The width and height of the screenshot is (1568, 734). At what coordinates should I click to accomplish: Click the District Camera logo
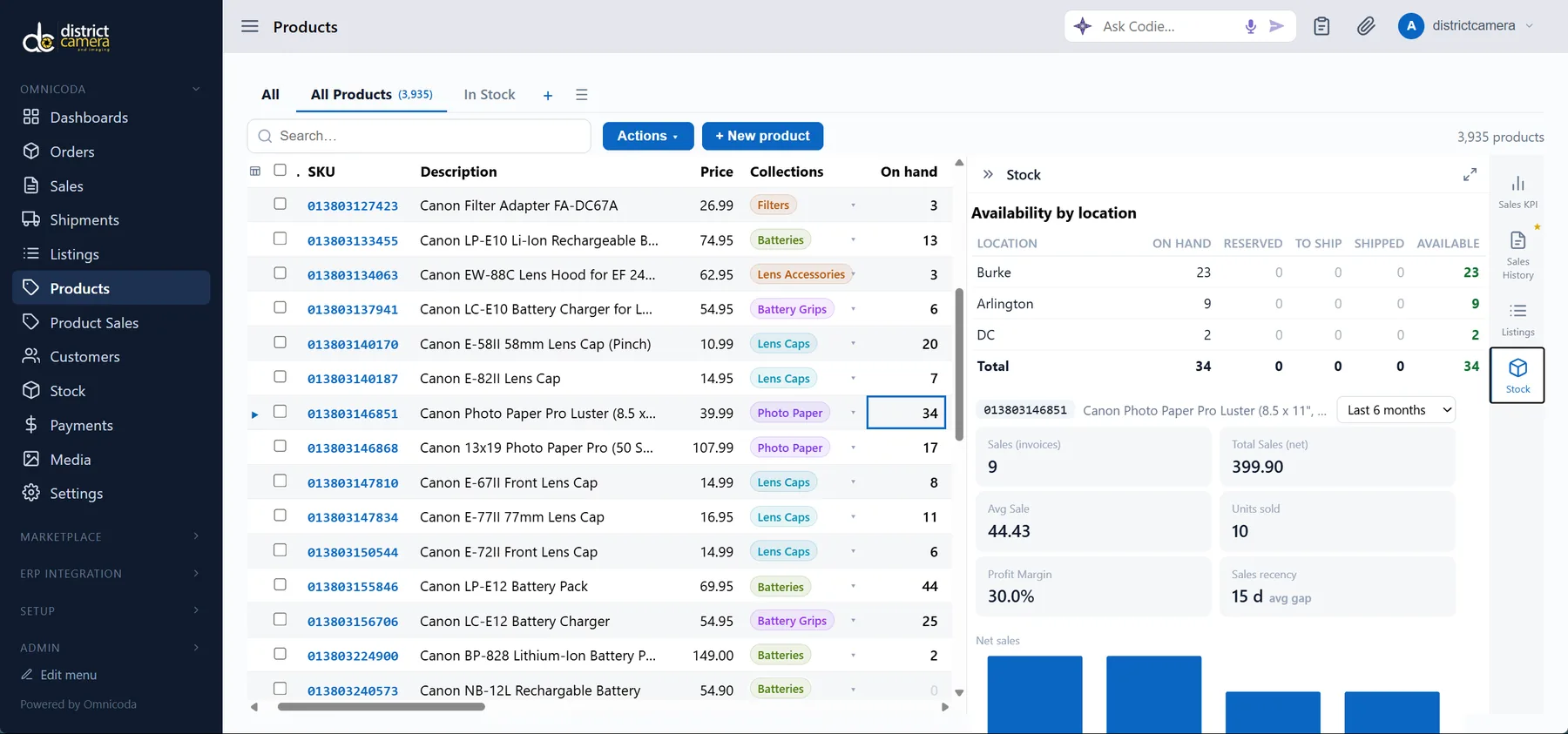[66, 37]
